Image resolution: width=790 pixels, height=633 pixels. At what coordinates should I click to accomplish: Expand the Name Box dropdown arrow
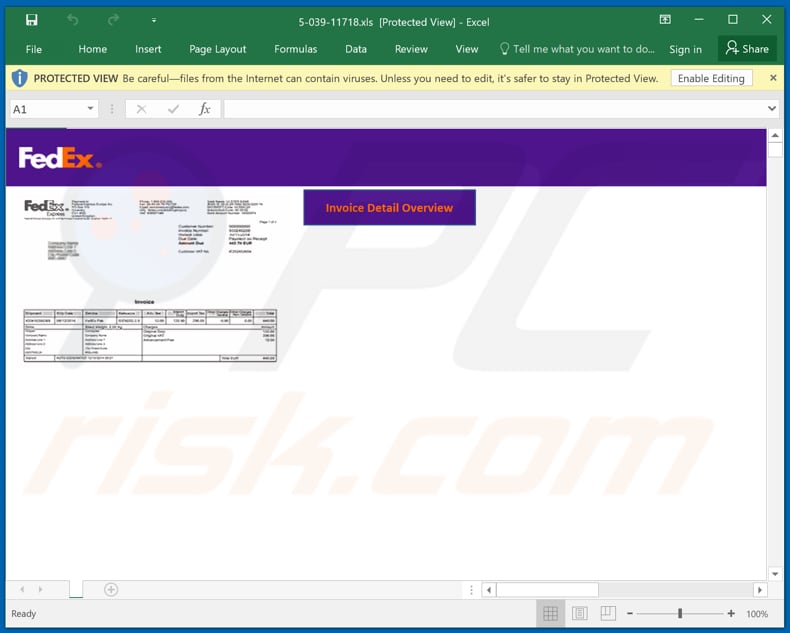(90, 108)
